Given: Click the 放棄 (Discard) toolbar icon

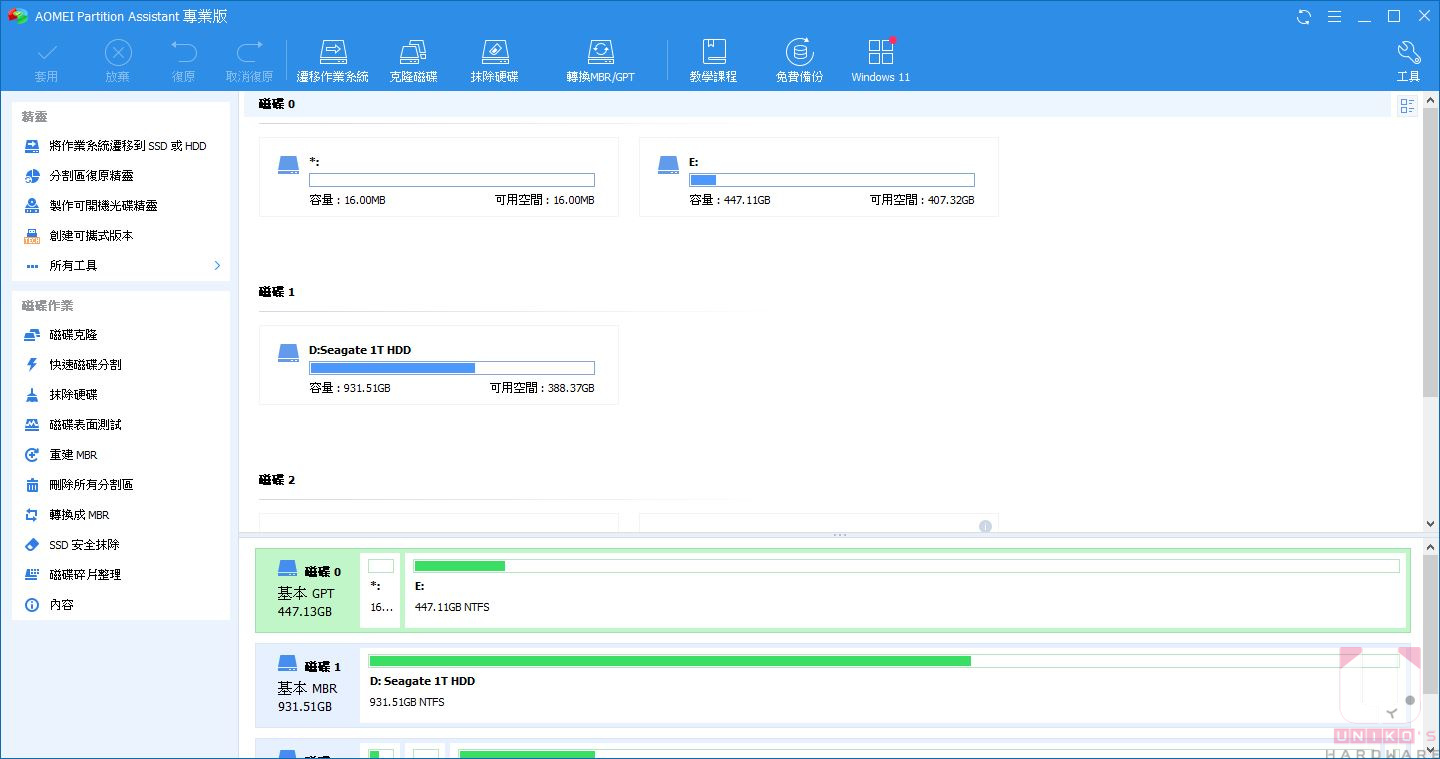Looking at the screenshot, I should click(118, 61).
